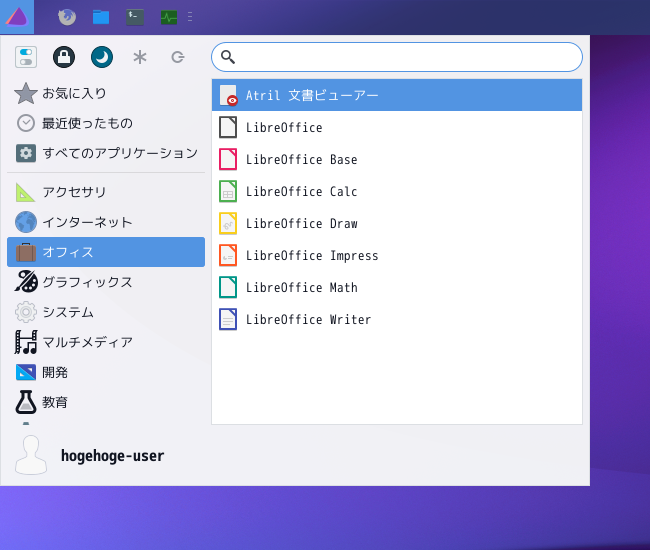Select the オフィス category
This screenshot has width=650, height=550.
(106, 252)
